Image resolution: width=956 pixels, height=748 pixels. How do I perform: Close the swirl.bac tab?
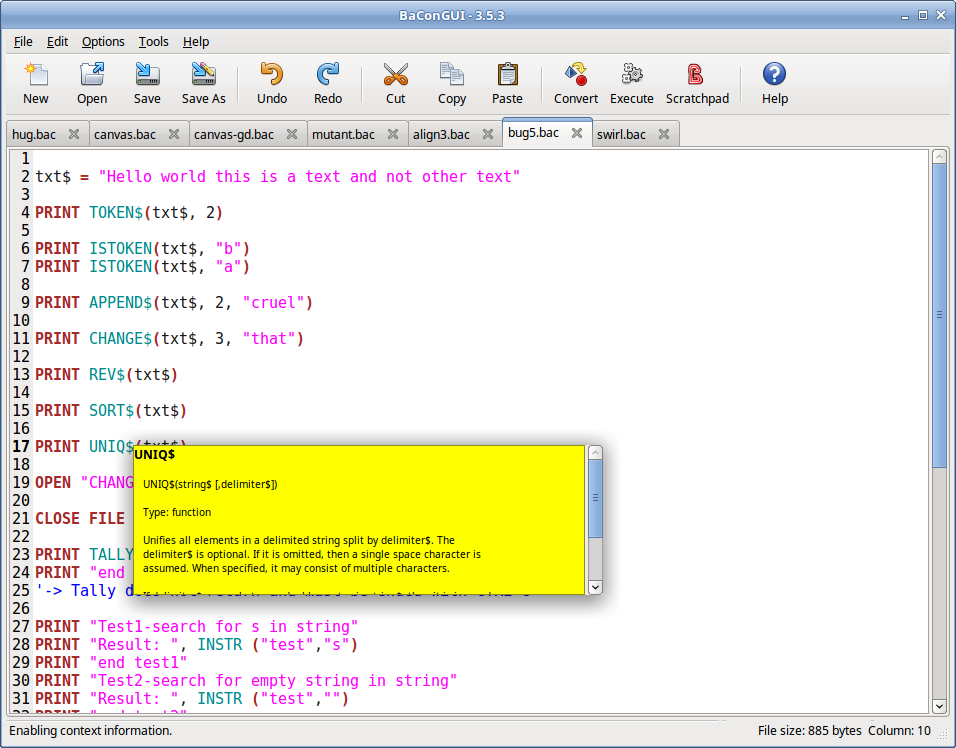click(664, 134)
